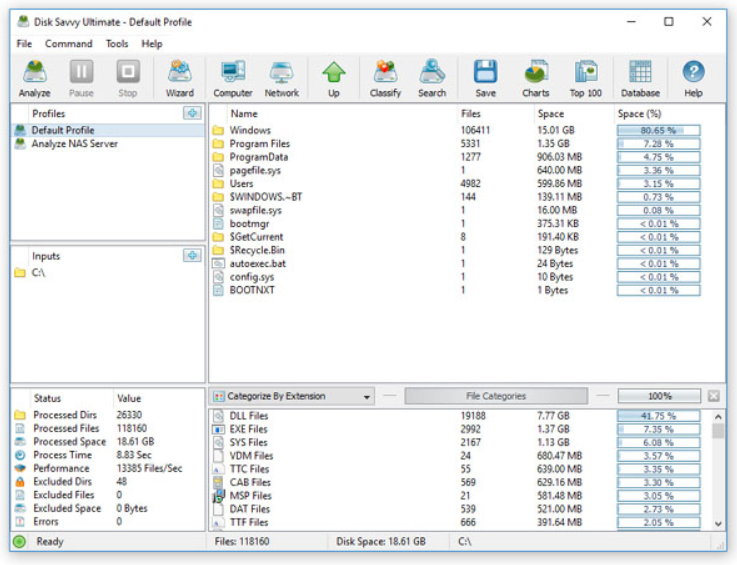Viewport: 737px width, 565px height.
Task: Open the Wizard tool
Action: [180, 78]
